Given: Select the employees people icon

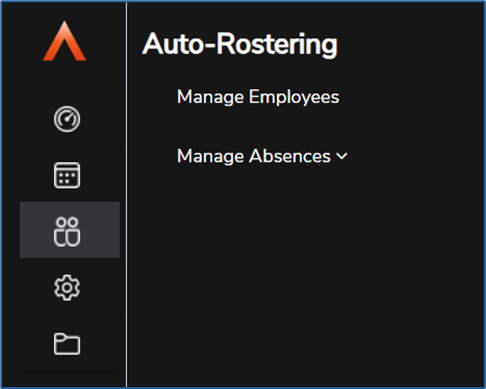Looking at the screenshot, I should [x=67, y=232].
